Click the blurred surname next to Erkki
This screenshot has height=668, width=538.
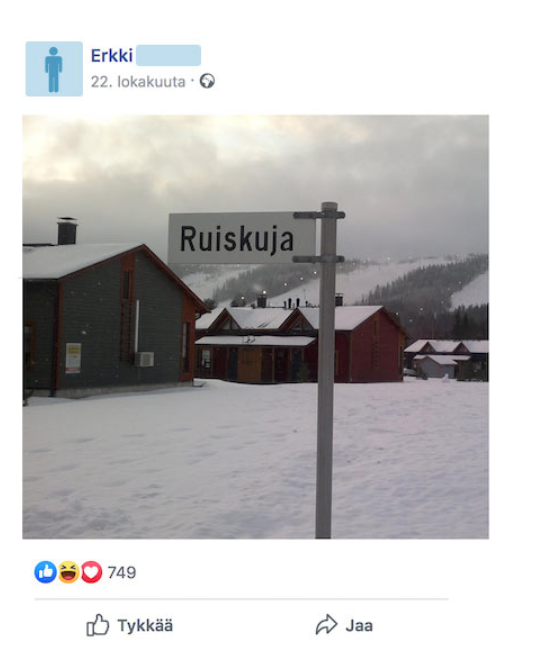[x=169, y=55]
